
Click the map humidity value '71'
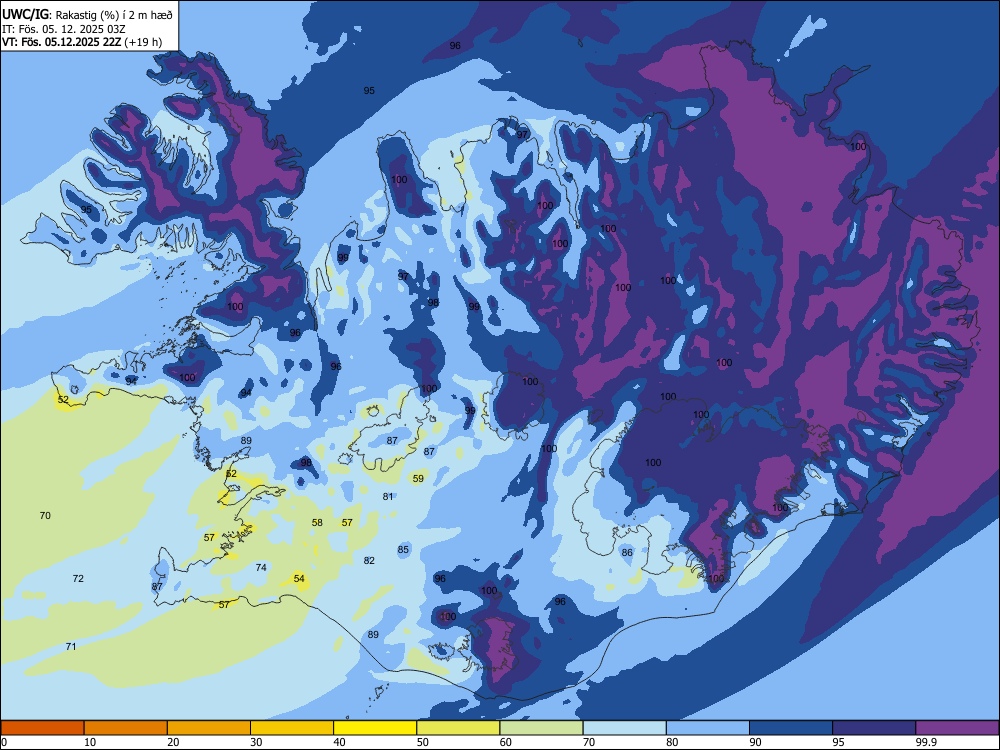[x=71, y=647]
